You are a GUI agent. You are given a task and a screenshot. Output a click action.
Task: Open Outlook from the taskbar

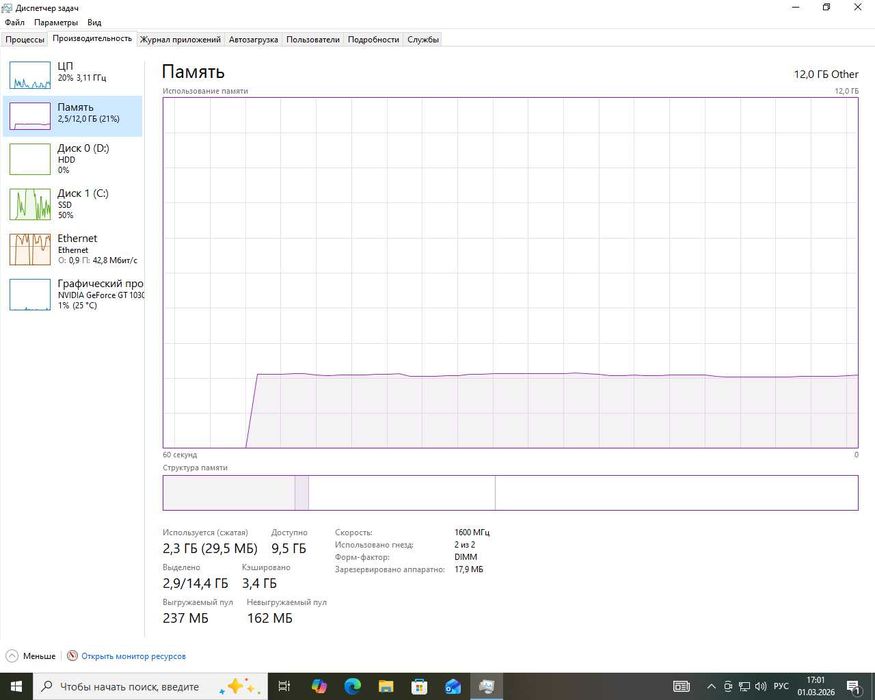[x=453, y=687]
